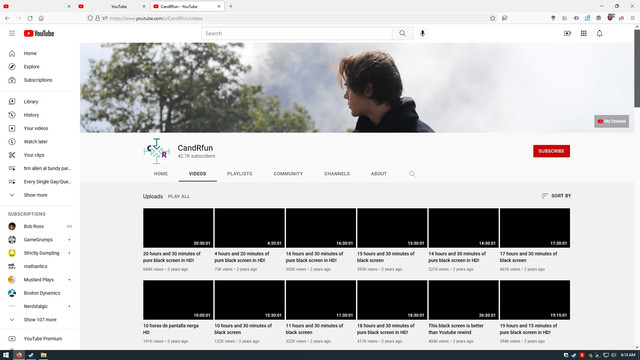Switch to the Playlists tab
Screen dimensions: 640x360
(x=240, y=174)
